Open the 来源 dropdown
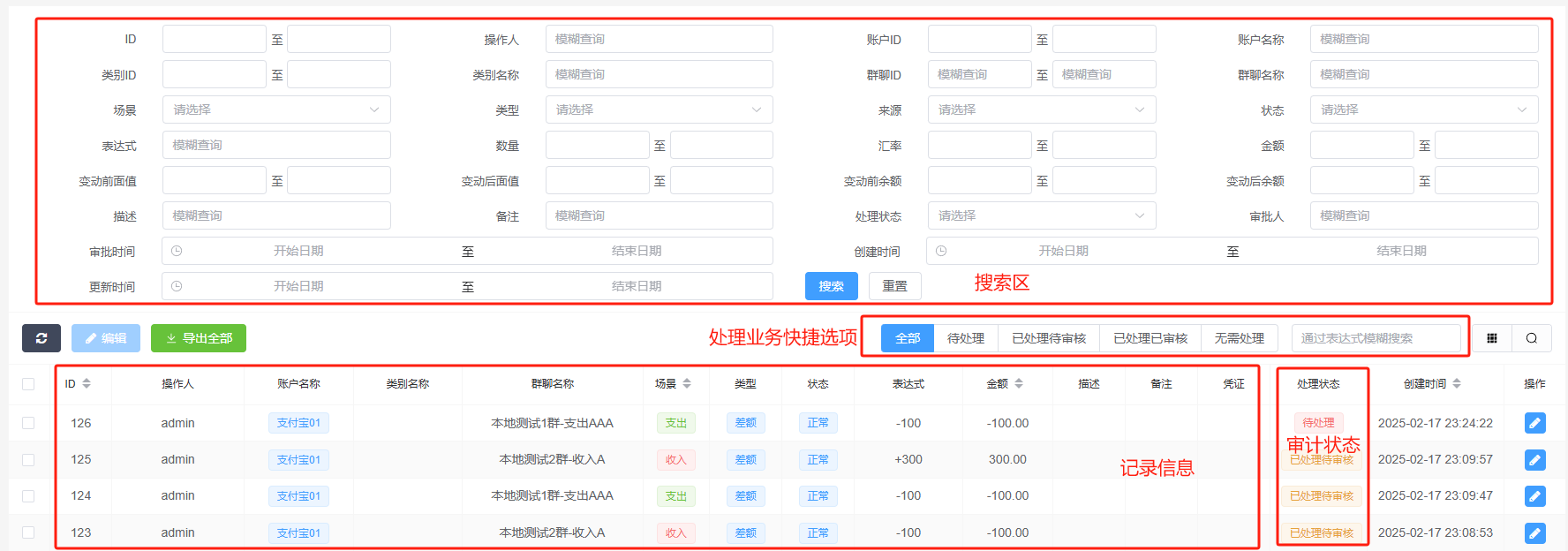Image resolution: width=1568 pixels, height=551 pixels. click(x=1042, y=109)
